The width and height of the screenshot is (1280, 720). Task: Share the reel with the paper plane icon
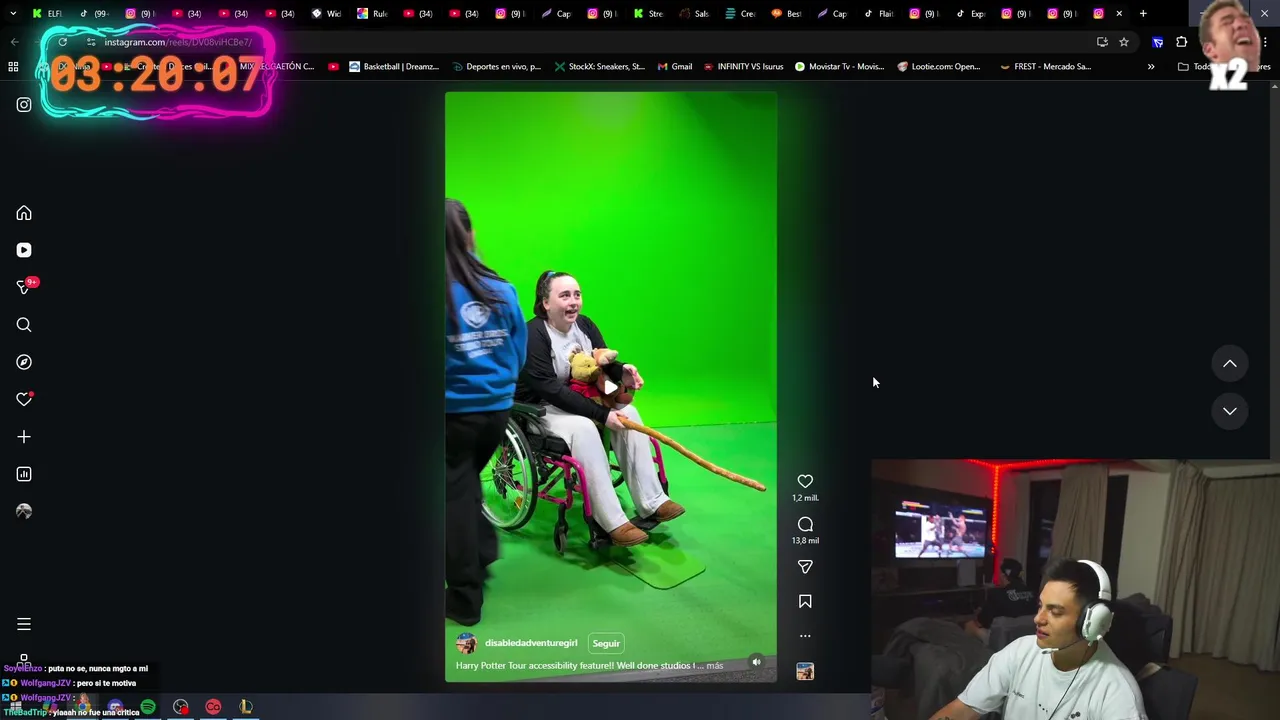[805, 567]
